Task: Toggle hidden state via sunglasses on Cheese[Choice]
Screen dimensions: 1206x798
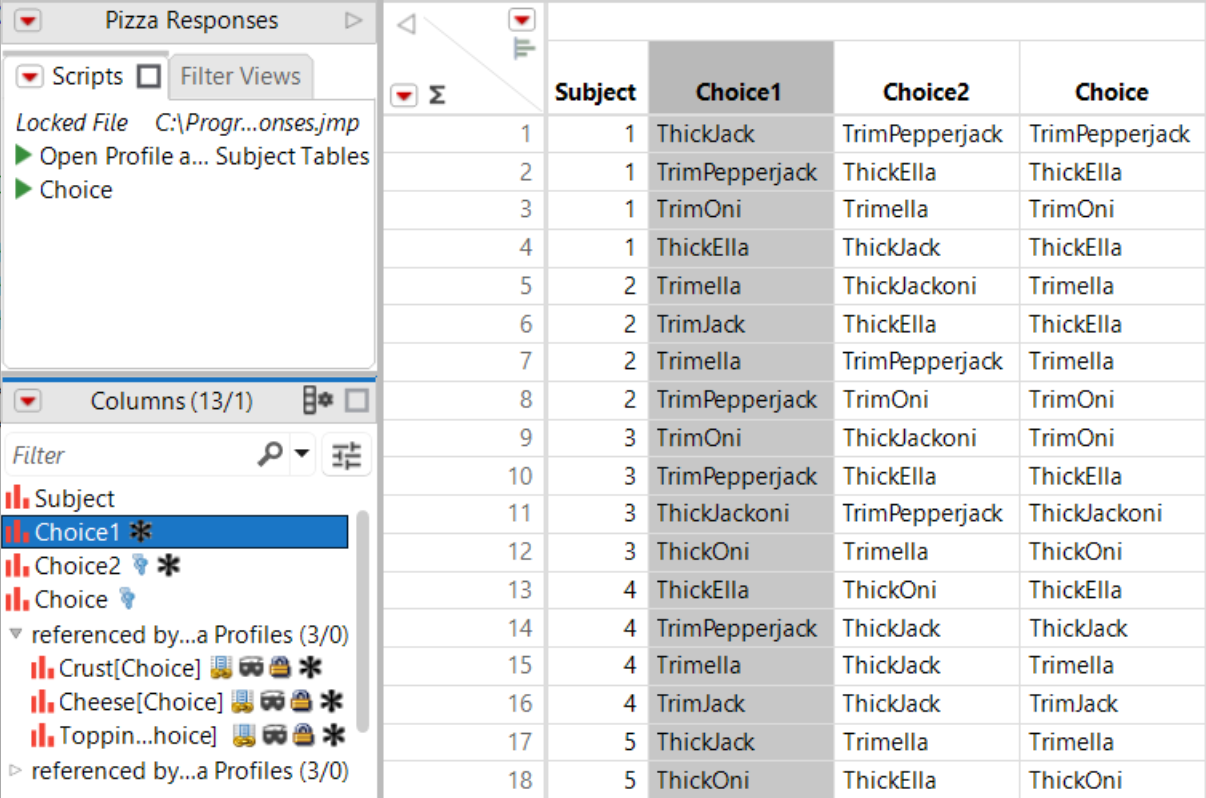Action: (273, 700)
